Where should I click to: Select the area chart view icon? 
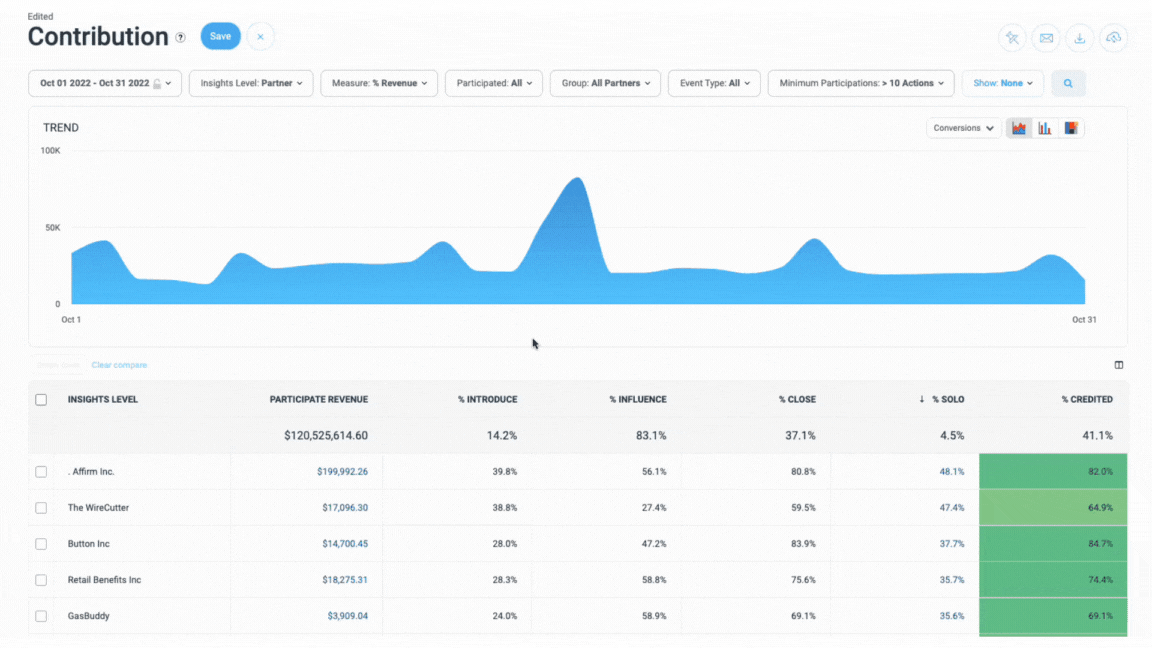pyautogui.click(x=1019, y=128)
